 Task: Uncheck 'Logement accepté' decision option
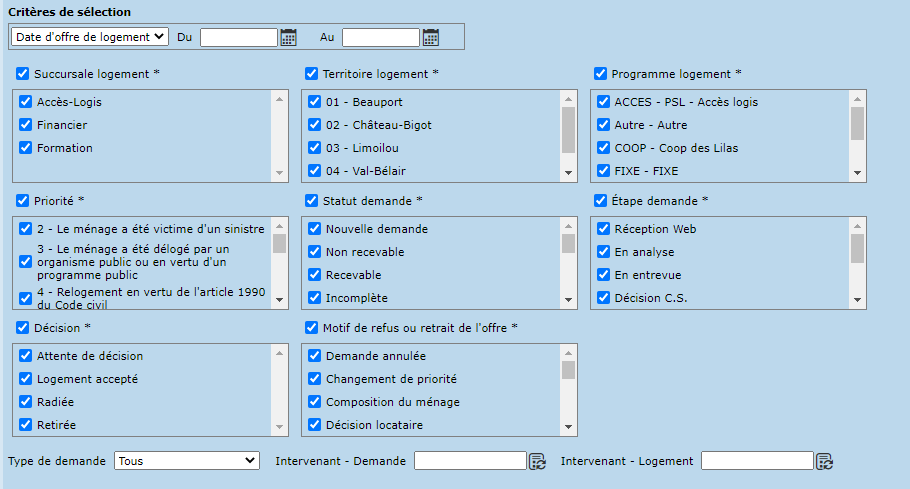26,379
